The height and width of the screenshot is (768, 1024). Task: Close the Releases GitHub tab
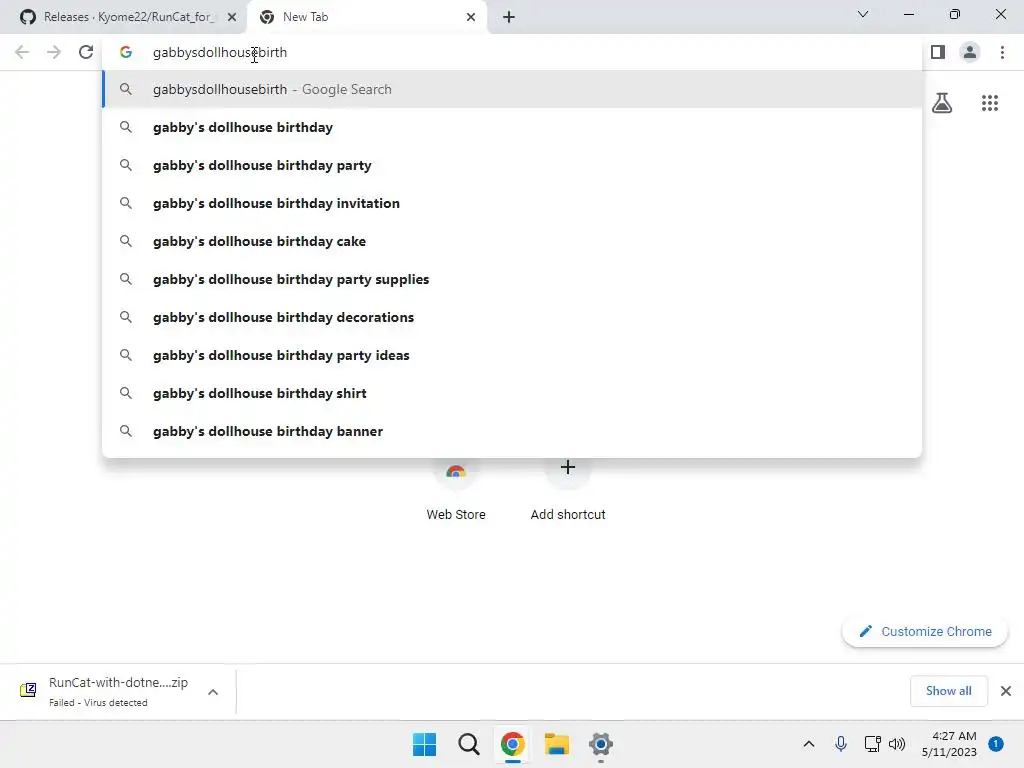click(232, 17)
